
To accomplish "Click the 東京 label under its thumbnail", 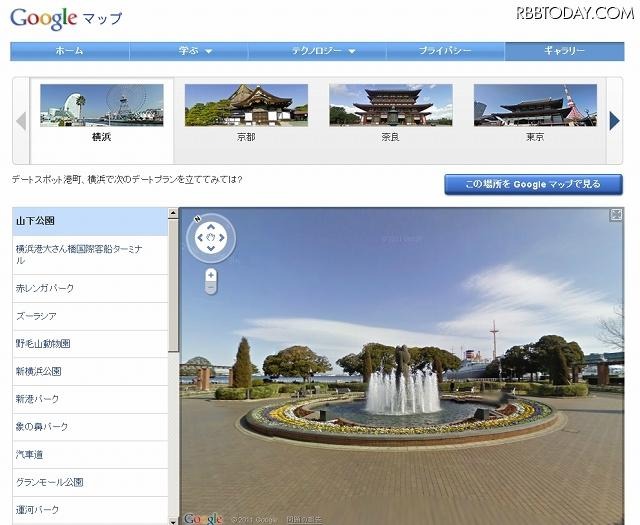I will (535, 137).
